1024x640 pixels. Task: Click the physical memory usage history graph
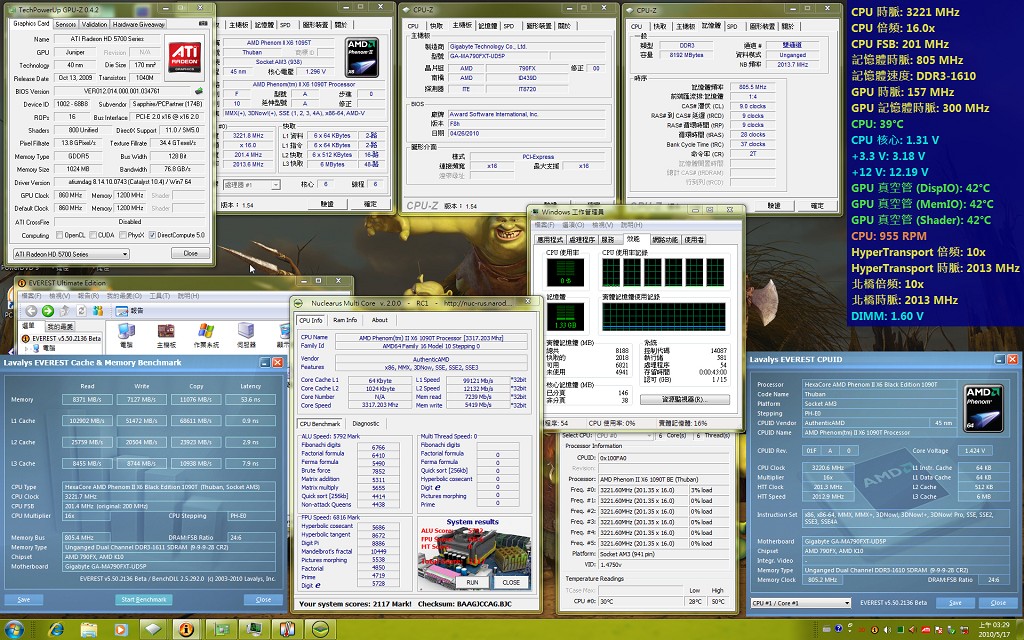click(663, 317)
